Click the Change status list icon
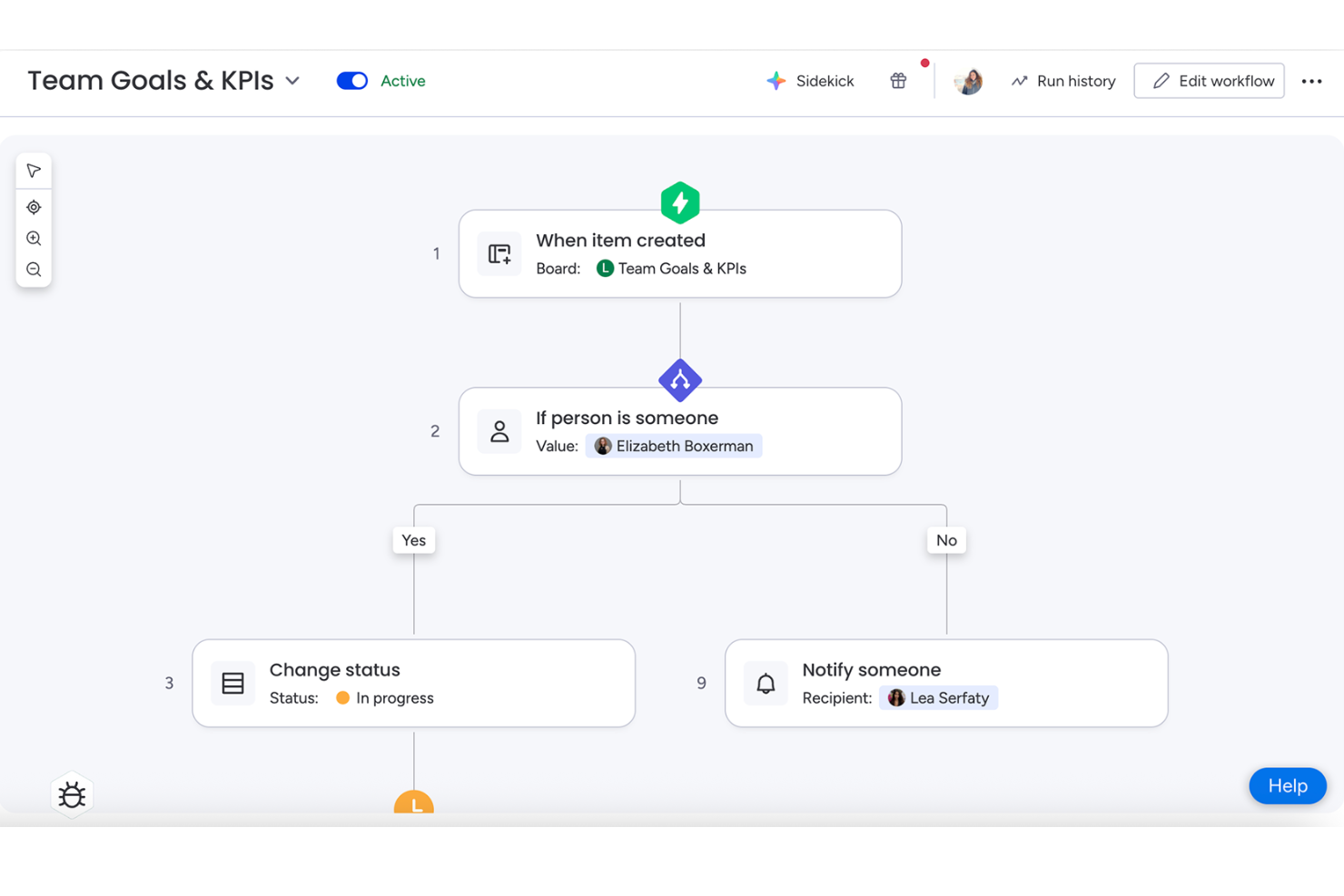 tap(232, 684)
